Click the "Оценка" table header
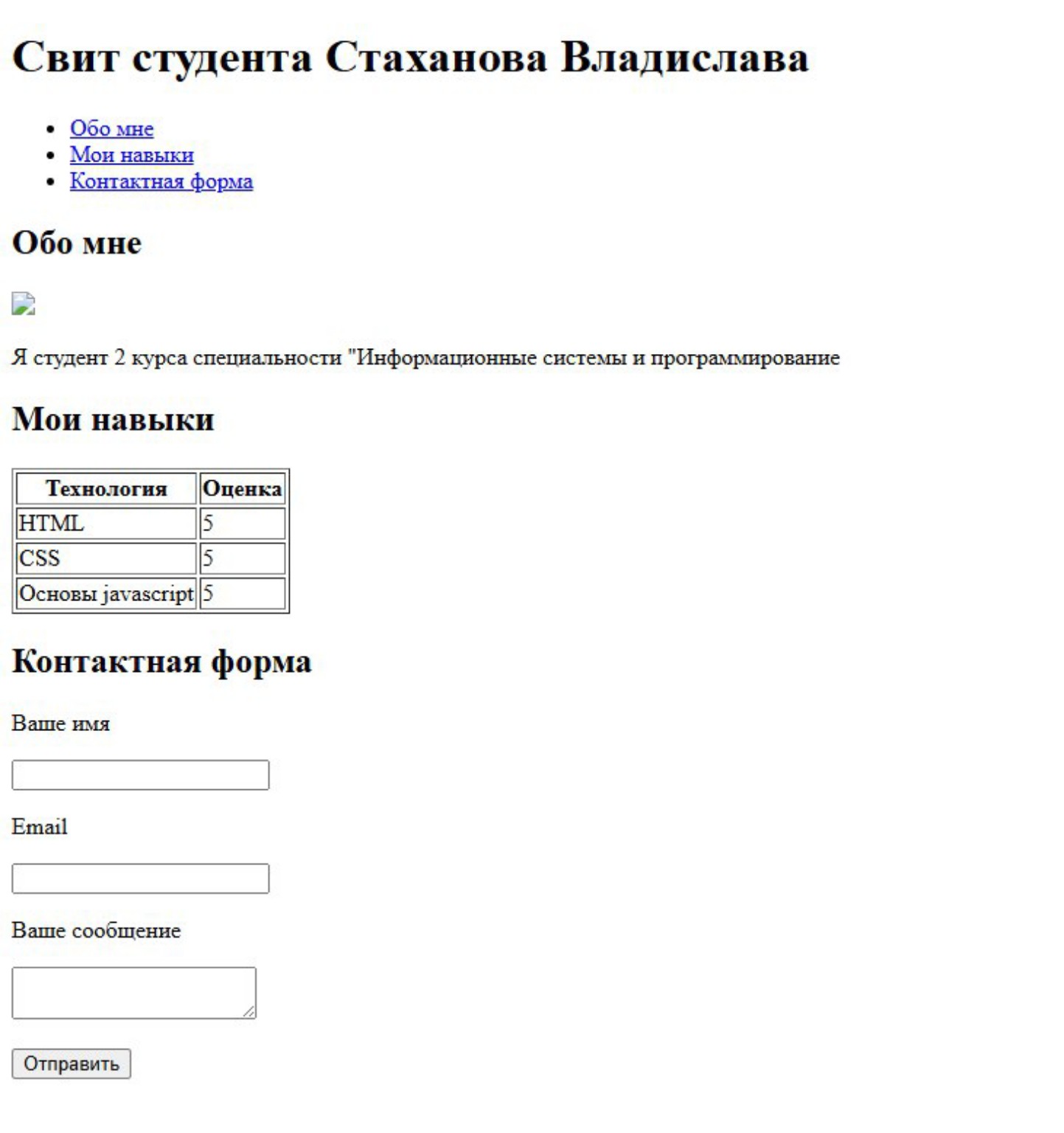Viewport: 1064px width, 1133px height. [x=243, y=488]
